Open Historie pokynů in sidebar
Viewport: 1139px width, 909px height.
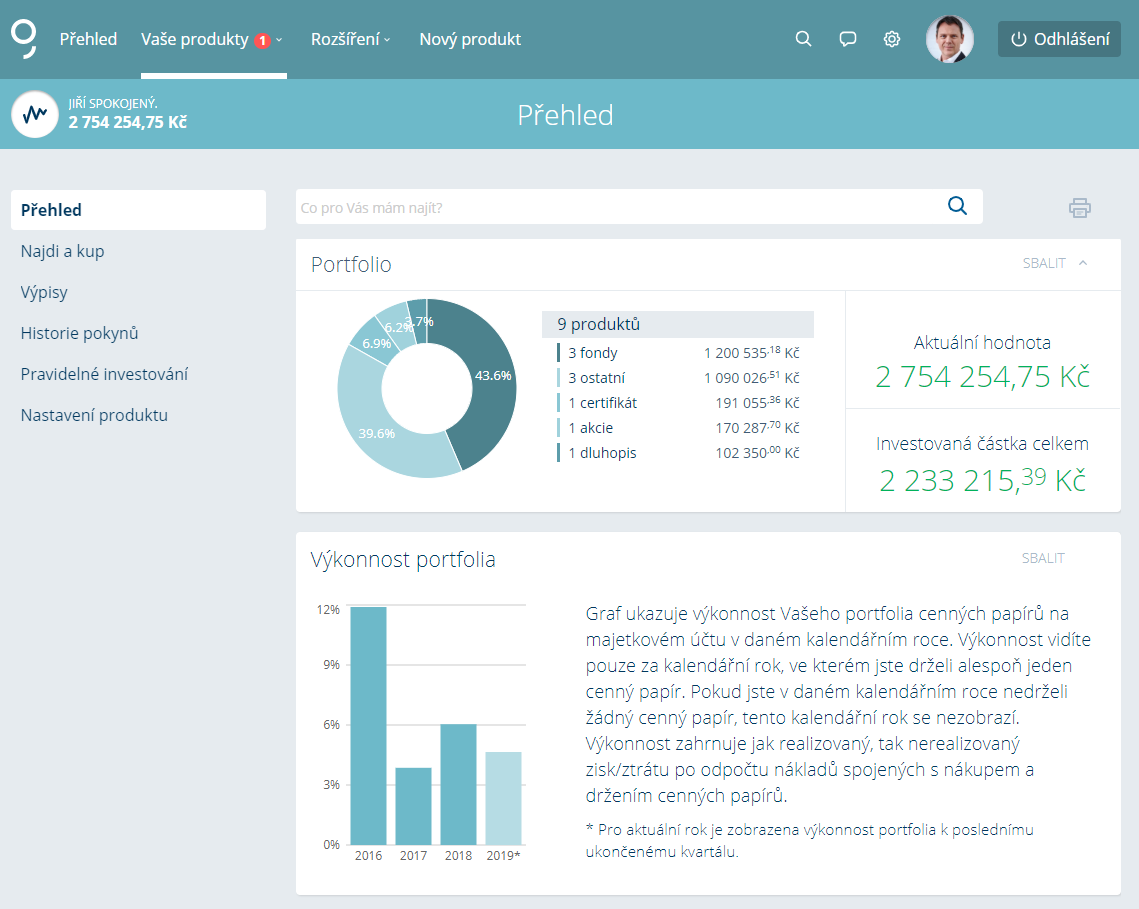coord(79,333)
